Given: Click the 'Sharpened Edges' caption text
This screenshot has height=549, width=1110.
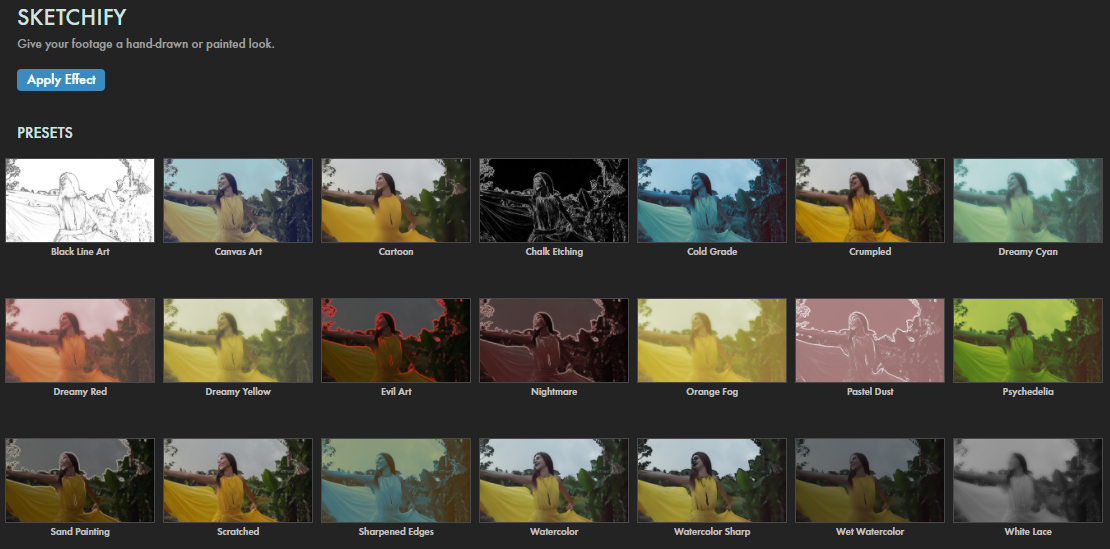Looking at the screenshot, I should [396, 532].
